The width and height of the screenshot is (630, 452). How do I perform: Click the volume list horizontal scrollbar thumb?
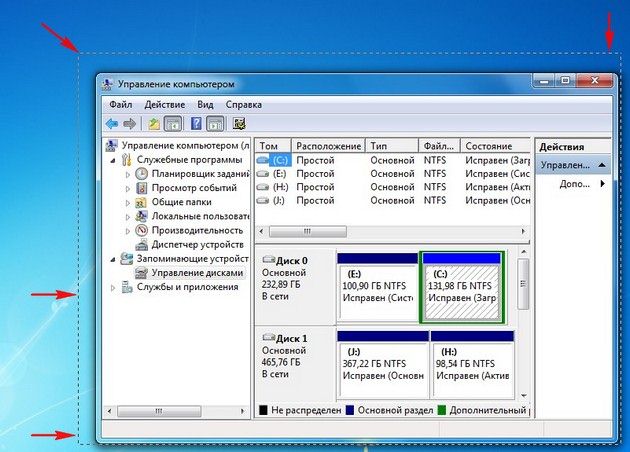click(x=307, y=231)
